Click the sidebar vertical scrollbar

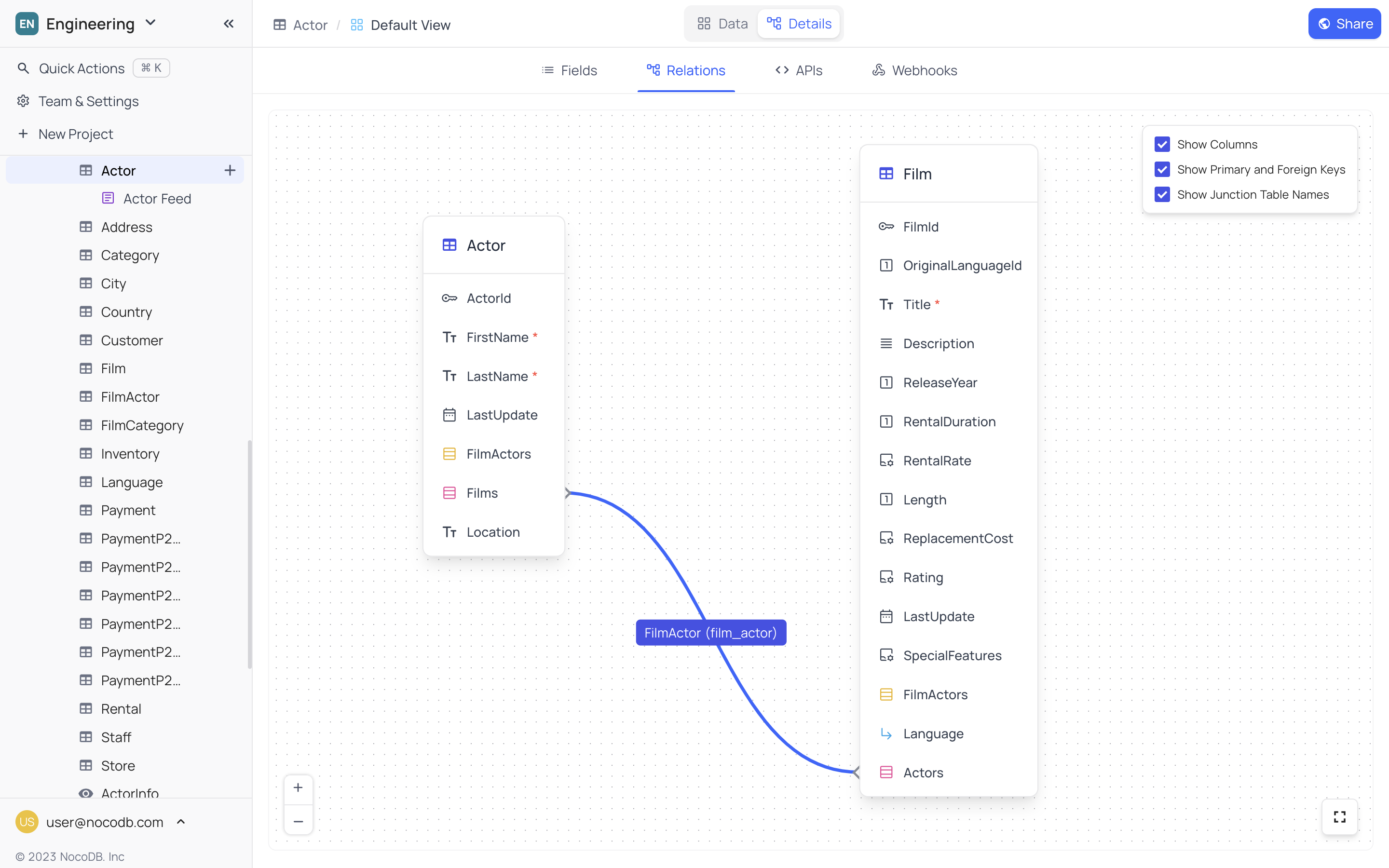(x=249, y=554)
